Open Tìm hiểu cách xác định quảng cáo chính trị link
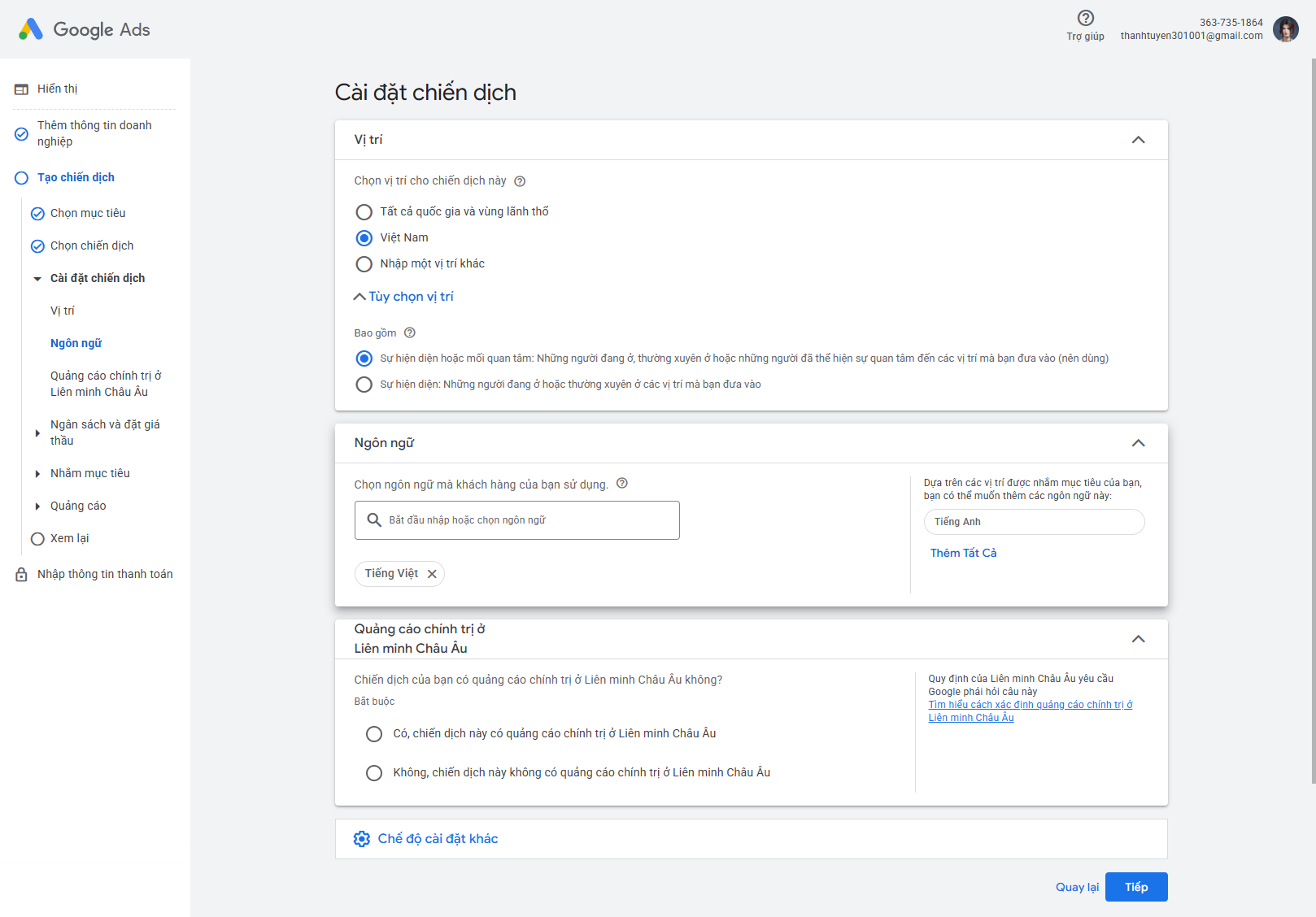The width and height of the screenshot is (1316, 917). [1031, 711]
